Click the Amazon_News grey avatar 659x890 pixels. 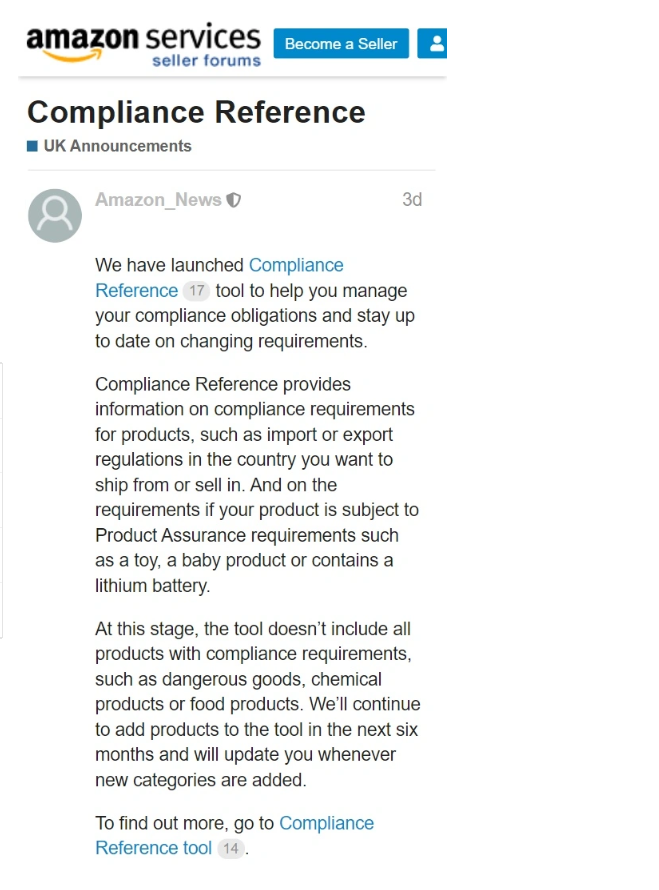pyautogui.click(x=55, y=216)
